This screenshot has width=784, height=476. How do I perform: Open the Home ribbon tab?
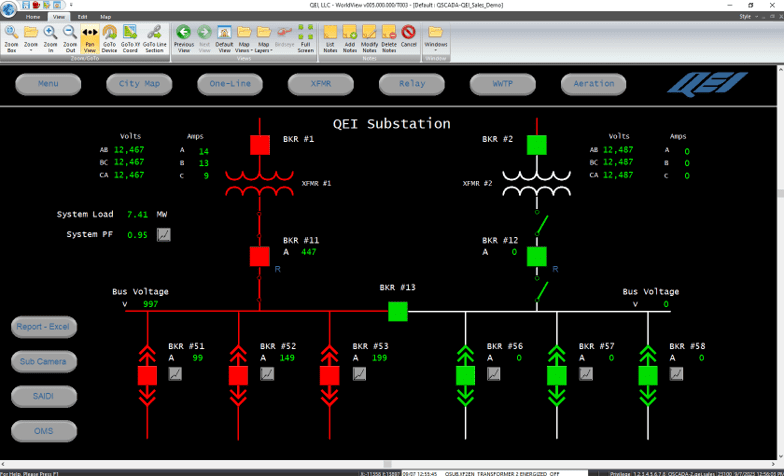click(33, 16)
